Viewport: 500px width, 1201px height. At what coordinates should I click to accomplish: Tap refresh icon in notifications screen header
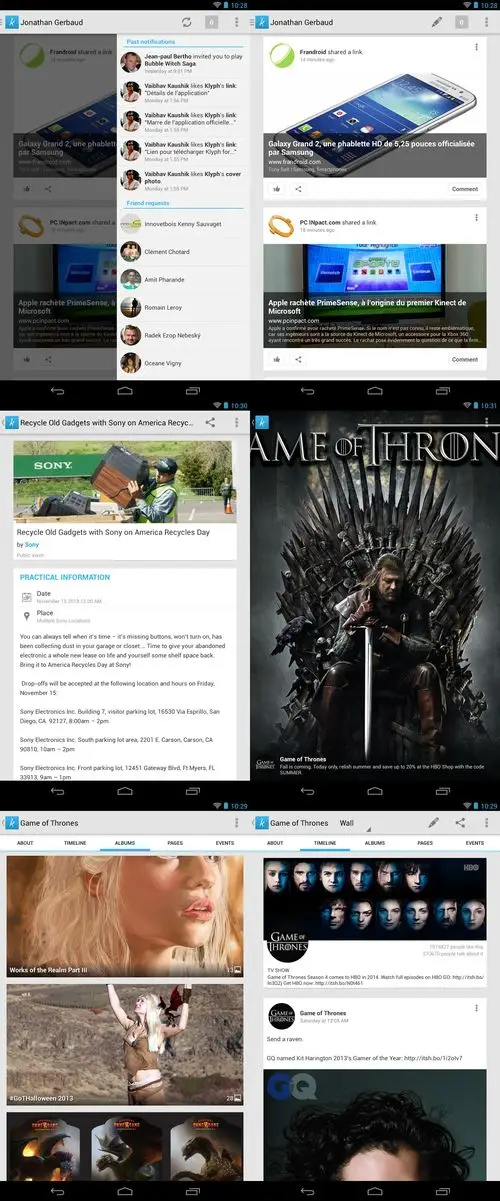click(186, 21)
